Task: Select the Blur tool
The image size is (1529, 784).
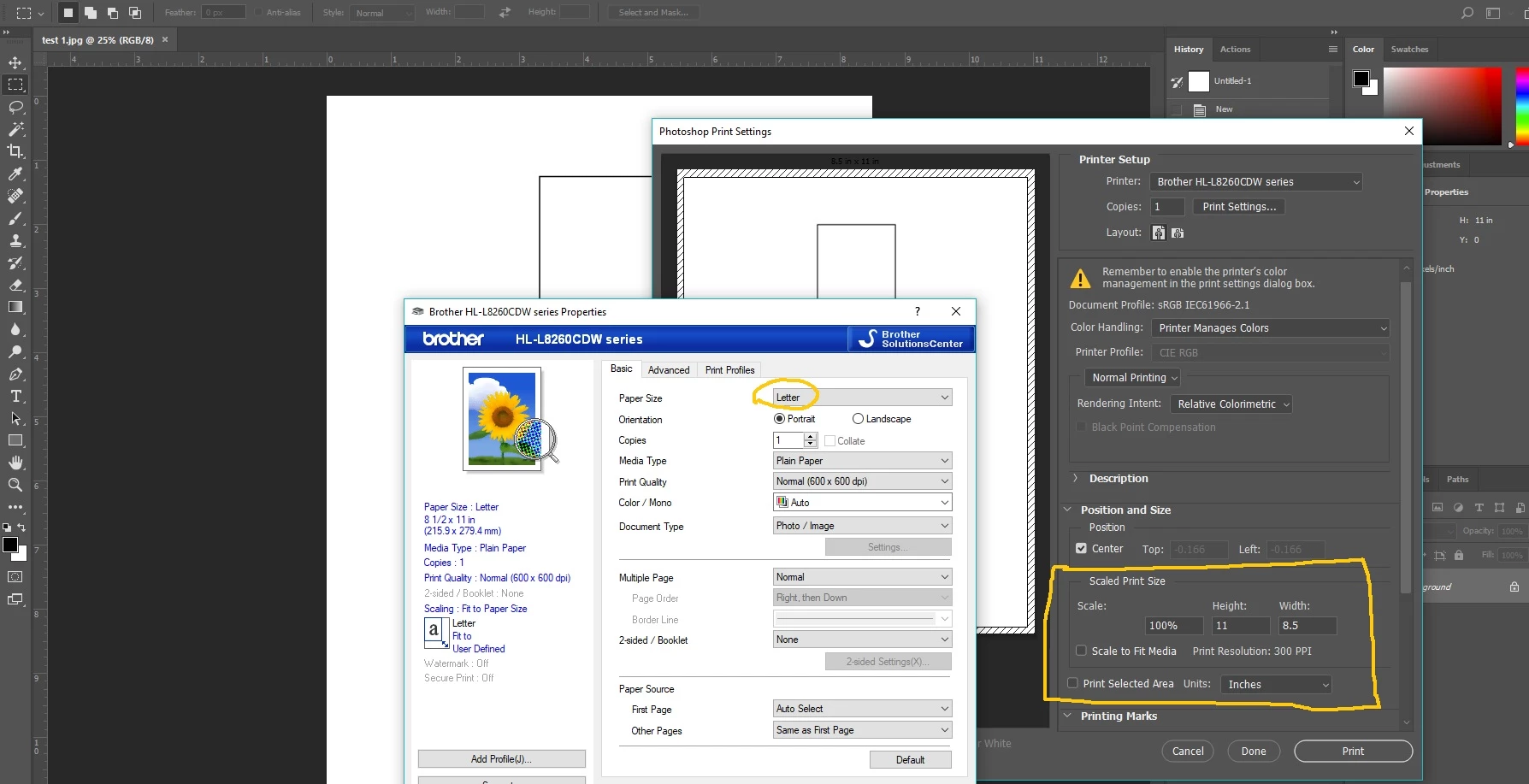Action: point(15,329)
